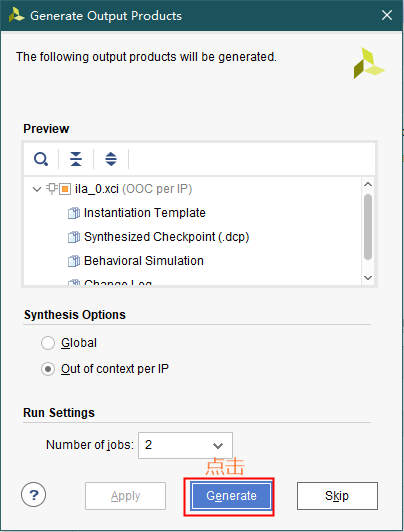
Task: Click the Collapse All icon
Action: coord(76,159)
